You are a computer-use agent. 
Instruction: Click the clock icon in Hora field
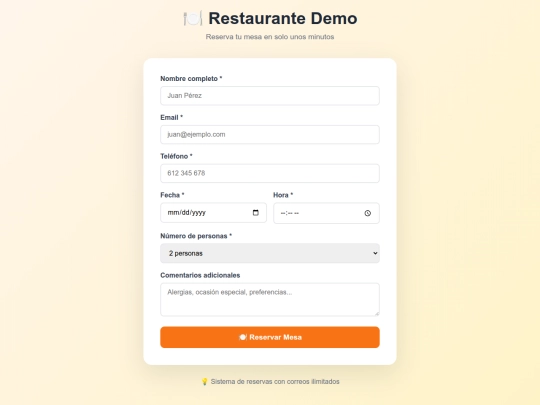pos(367,213)
